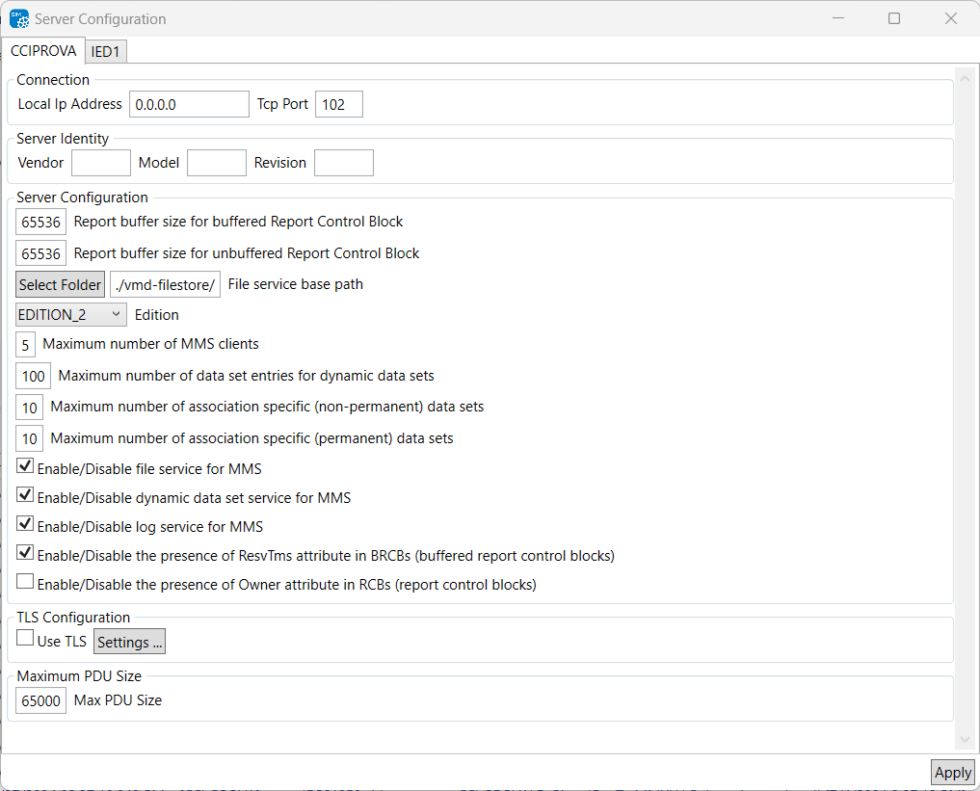Edit the Tcp Port value

[x=339, y=103]
